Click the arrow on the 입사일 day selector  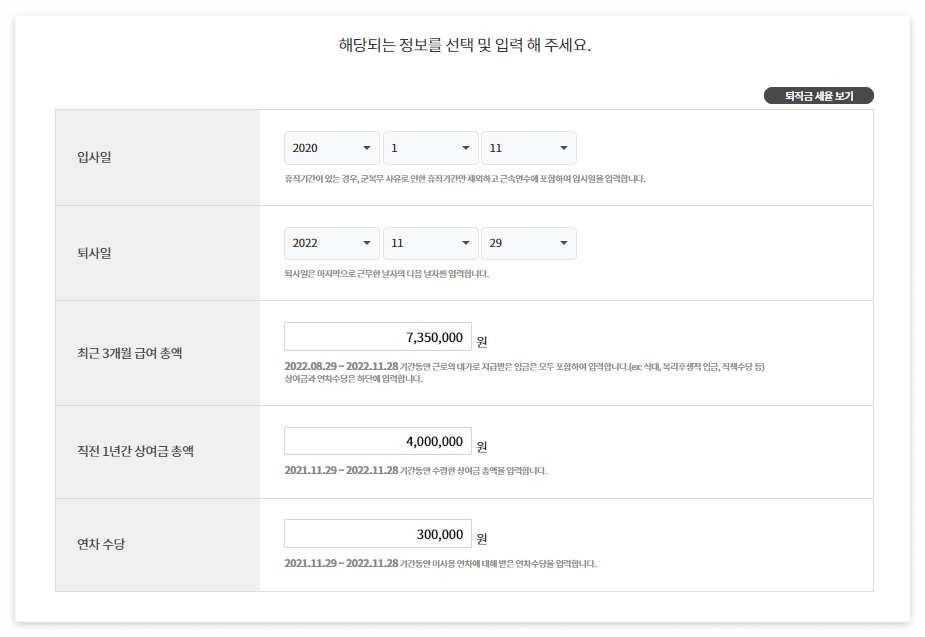(x=563, y=147)
